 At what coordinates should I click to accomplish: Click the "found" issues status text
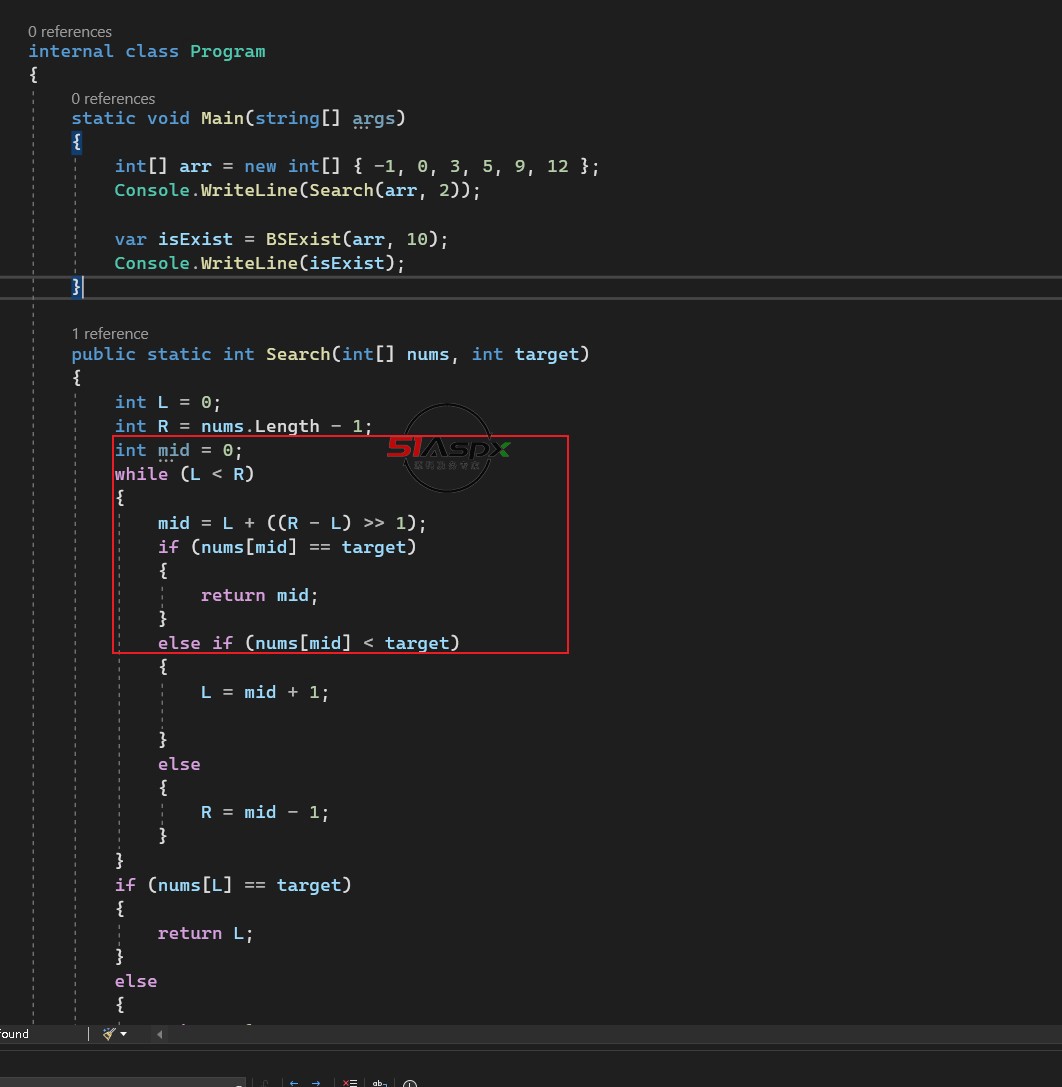(x=15, y=1034)
